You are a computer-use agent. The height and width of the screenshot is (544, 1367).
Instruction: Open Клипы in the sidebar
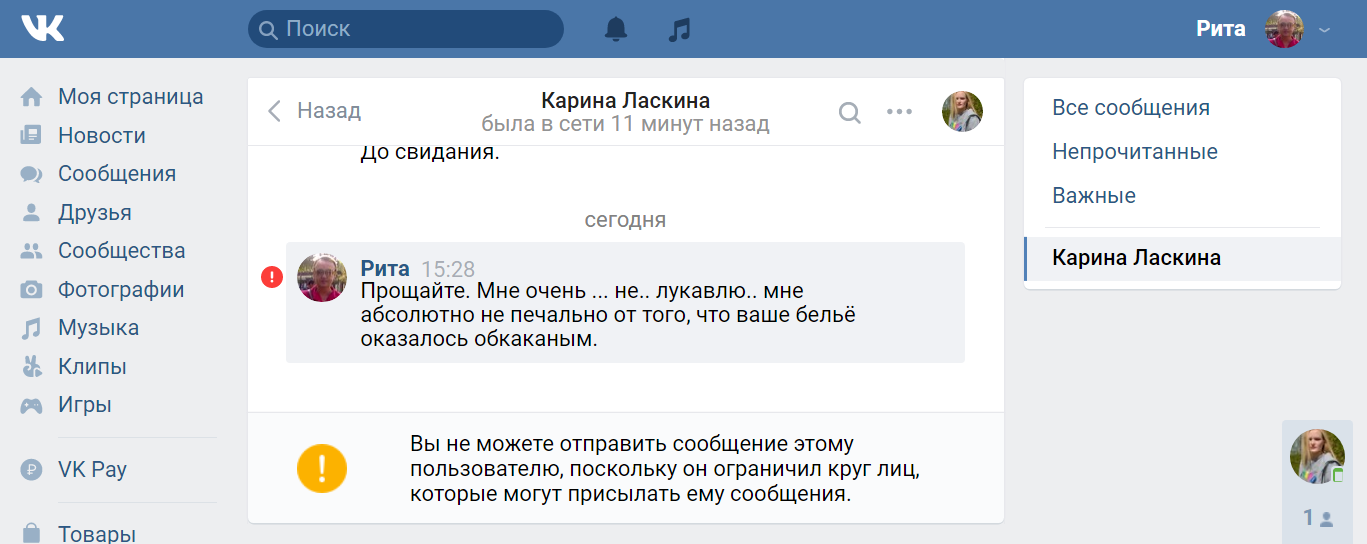[92, 367]
